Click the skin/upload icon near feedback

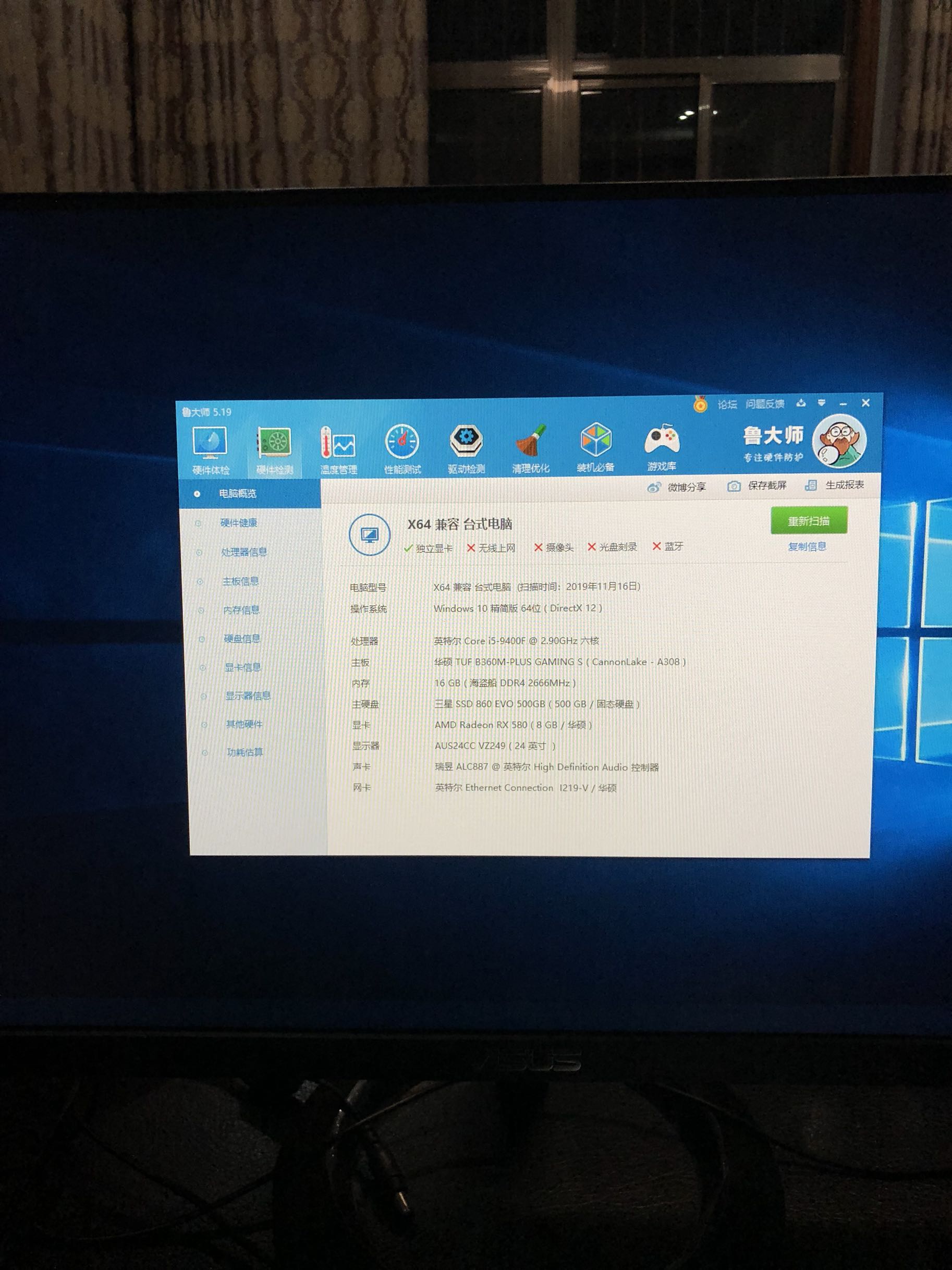click(x=801, y=403)
